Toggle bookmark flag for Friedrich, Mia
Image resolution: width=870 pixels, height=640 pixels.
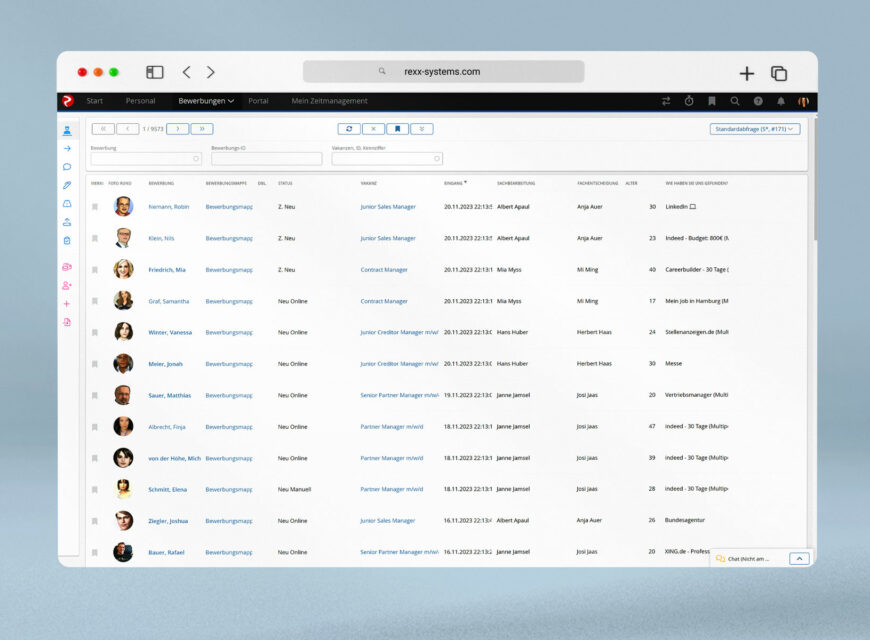click(x=95, y=270)
